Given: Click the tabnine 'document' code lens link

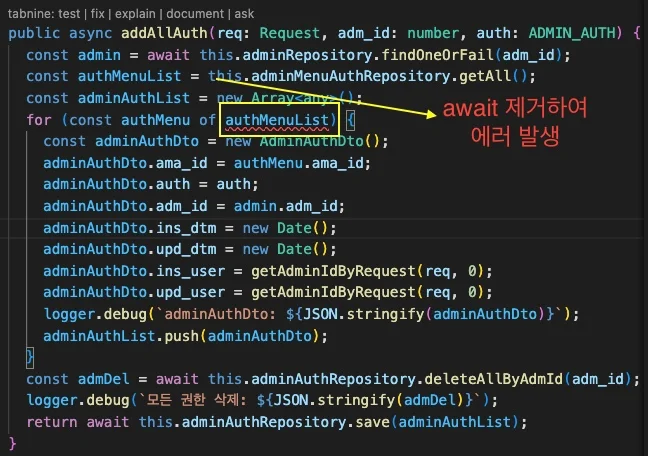Looking at the screenshot, I should (195, 14).
